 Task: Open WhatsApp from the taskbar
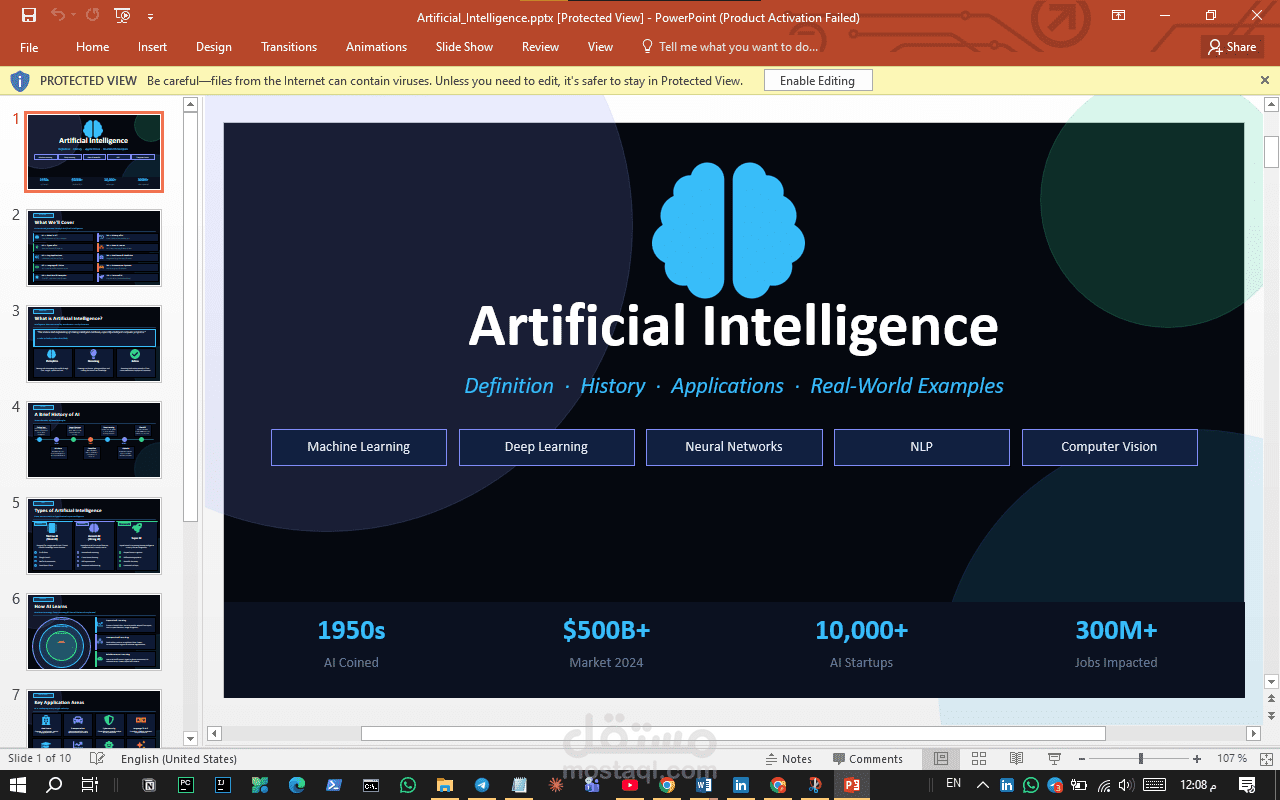[407, 785]
